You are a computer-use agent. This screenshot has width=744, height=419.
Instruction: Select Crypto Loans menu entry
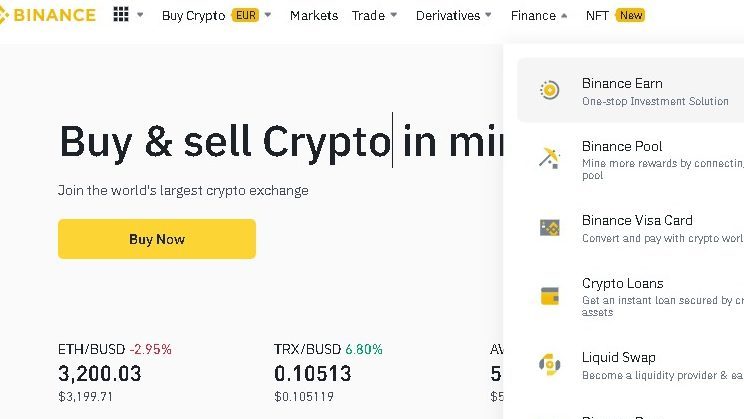[x=622, y=284]
